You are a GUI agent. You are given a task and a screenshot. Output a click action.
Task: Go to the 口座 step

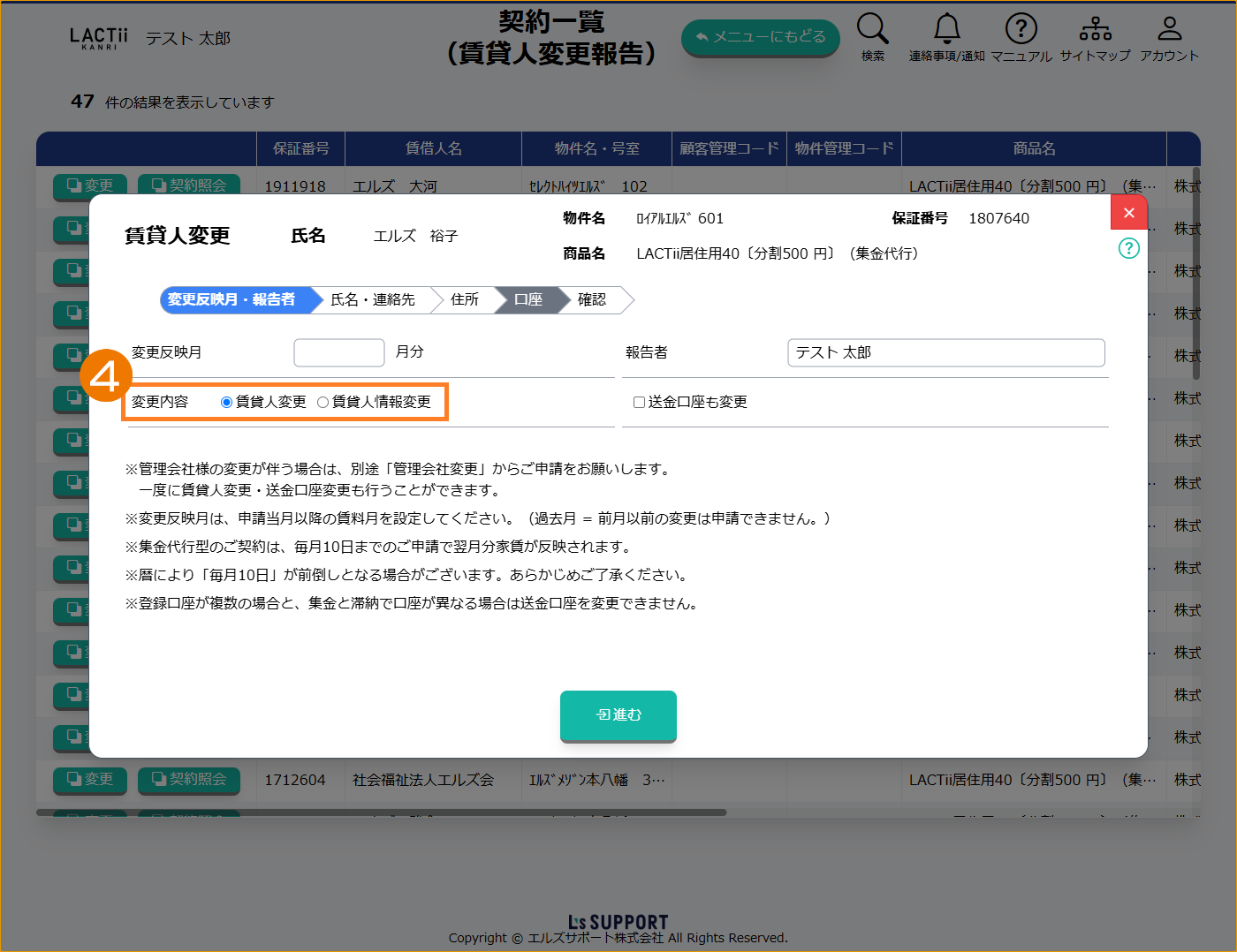tap(527, 300)
